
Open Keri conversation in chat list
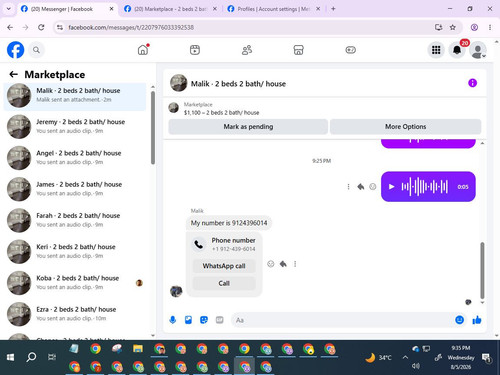(75, 251)
